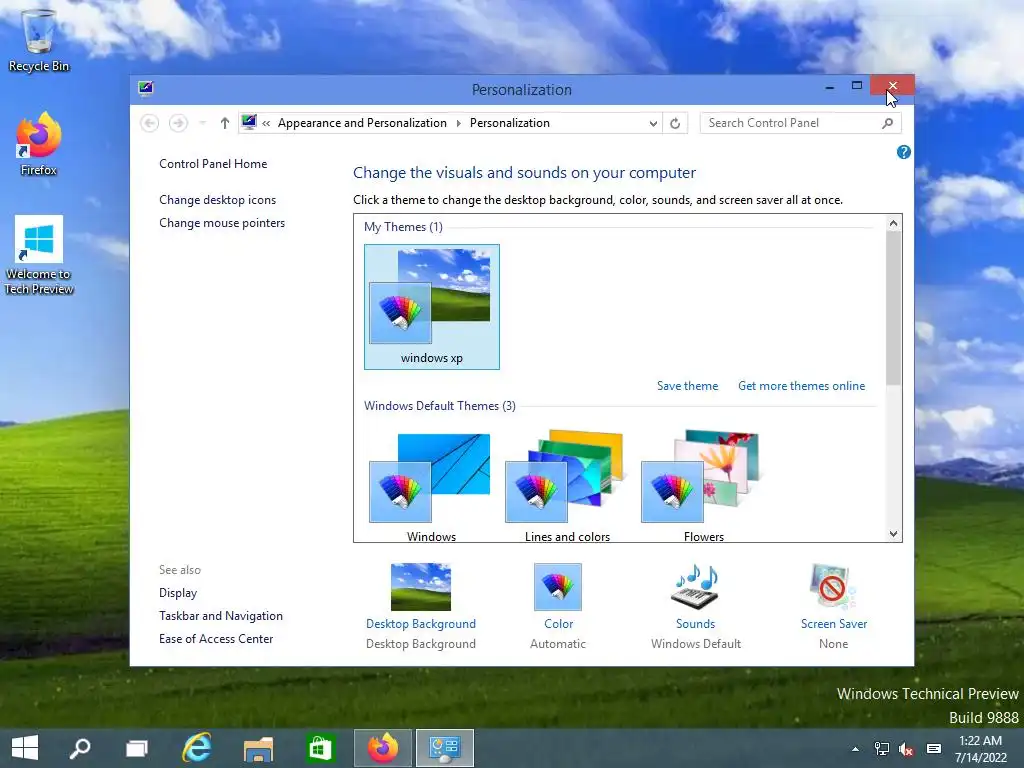The width and height of the screenshot is (1024, 768).
Task: Click the Screen Saver link label
Action: (x=834, y=624)
